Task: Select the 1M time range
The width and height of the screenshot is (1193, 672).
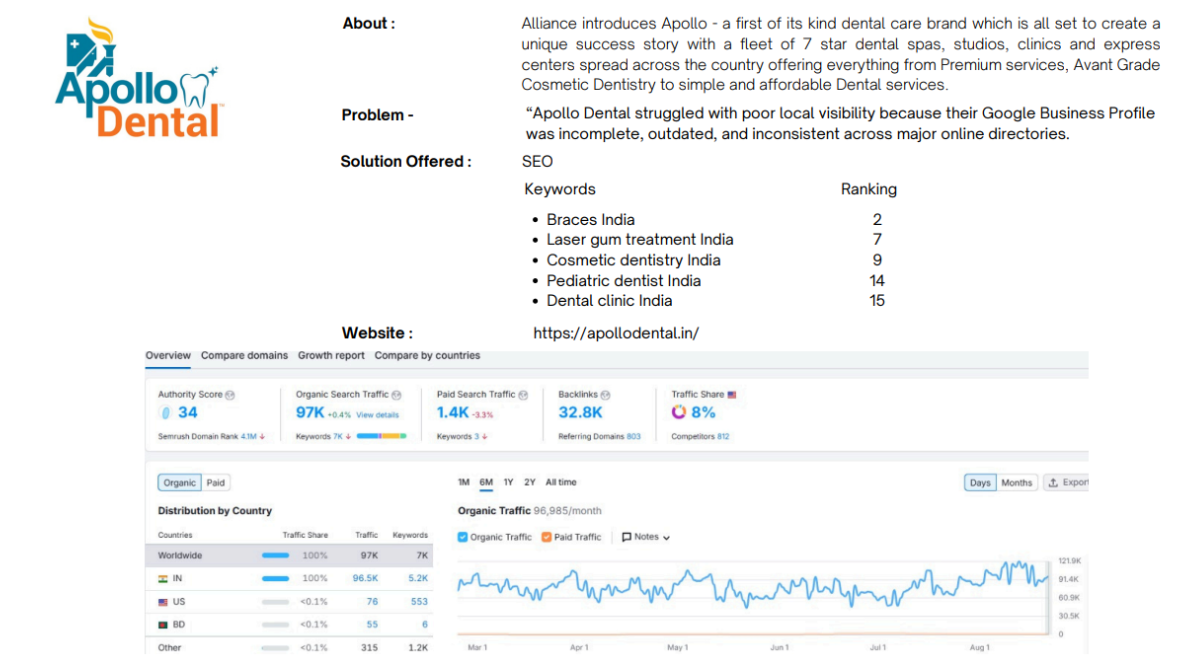Action: [x=463, y=483]
